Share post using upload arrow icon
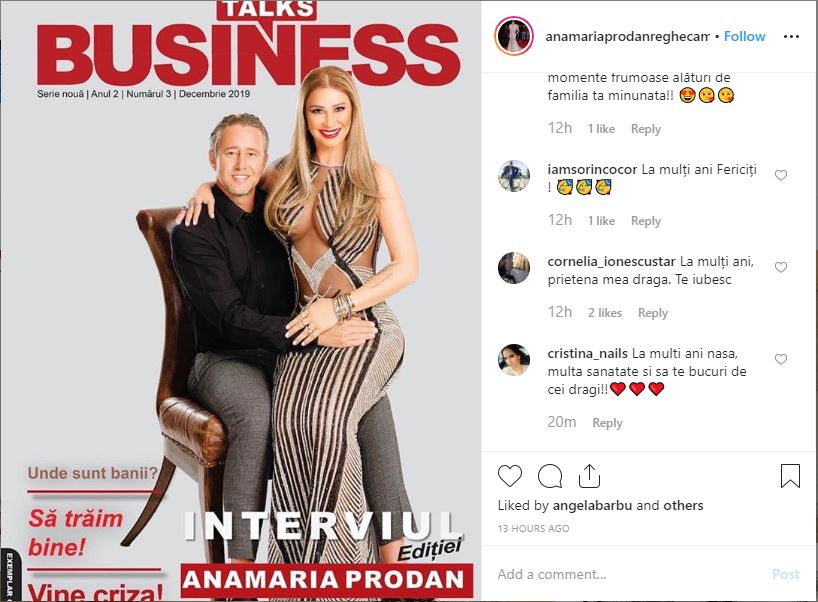This screenshot has width=818, height=602. coord(590,476)
